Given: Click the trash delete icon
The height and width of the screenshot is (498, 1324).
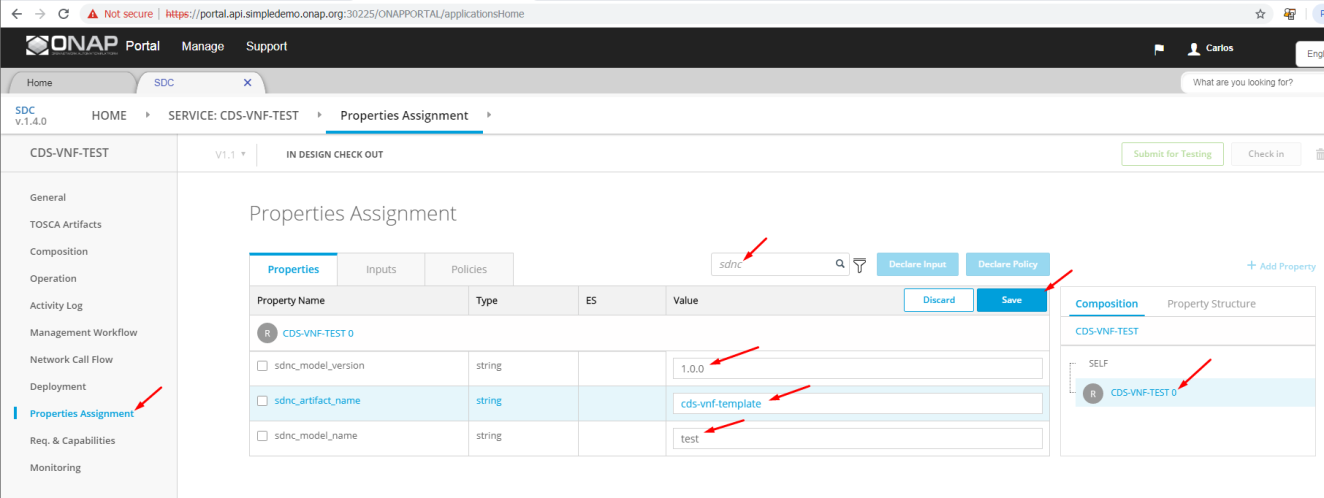Looking at the screenshot, I should tap(1319, 154).
